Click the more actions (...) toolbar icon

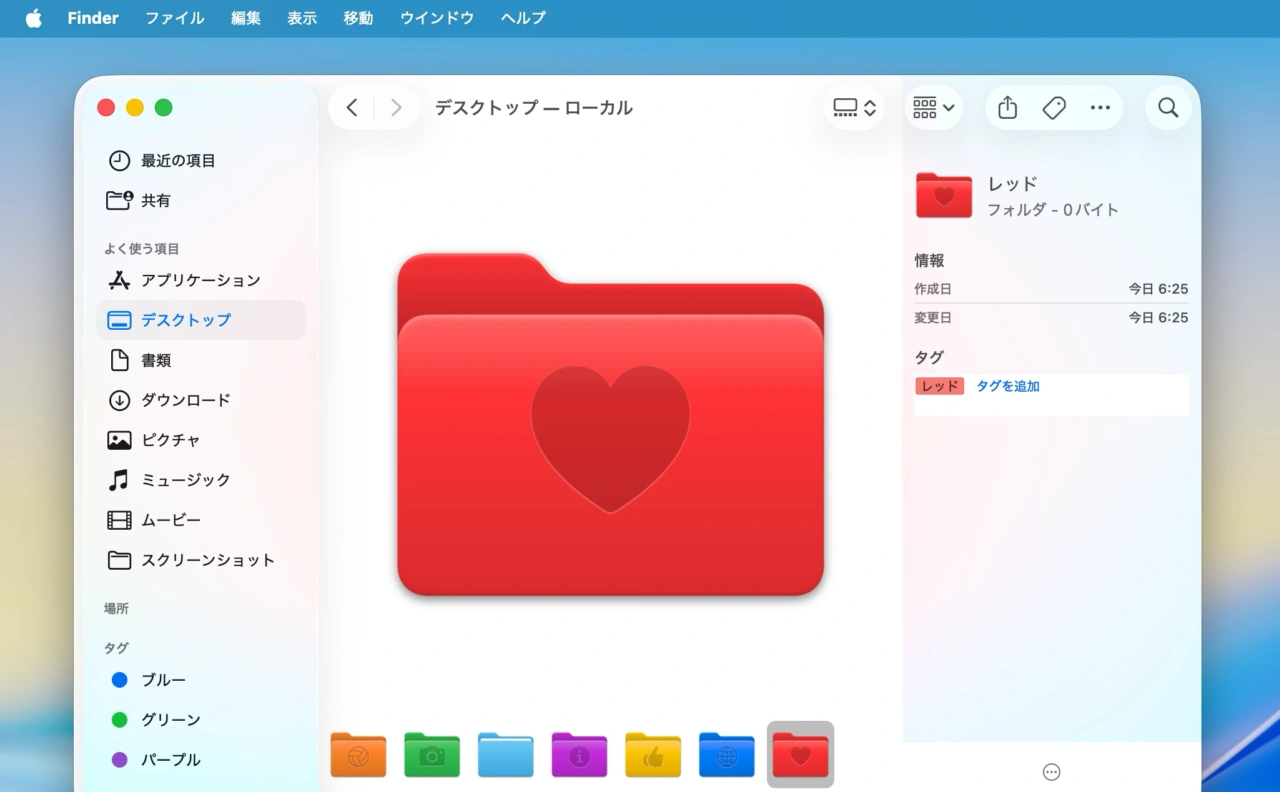tap(1100, 107)
